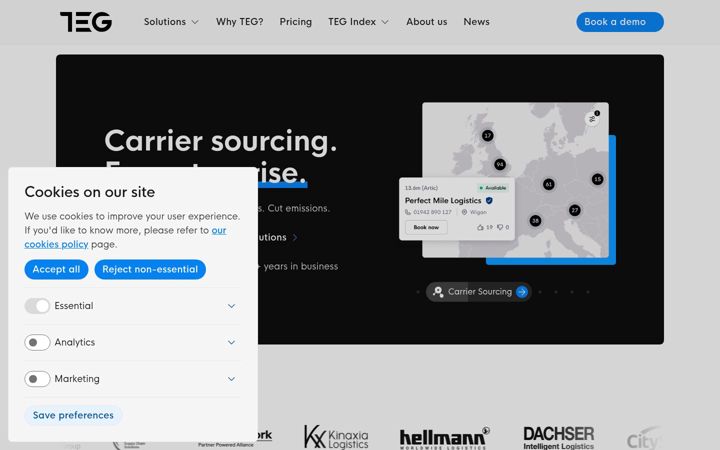This screenshot has height=450, width=720.
Task: Select the map cluster marker 27
Action: point(574,210)
